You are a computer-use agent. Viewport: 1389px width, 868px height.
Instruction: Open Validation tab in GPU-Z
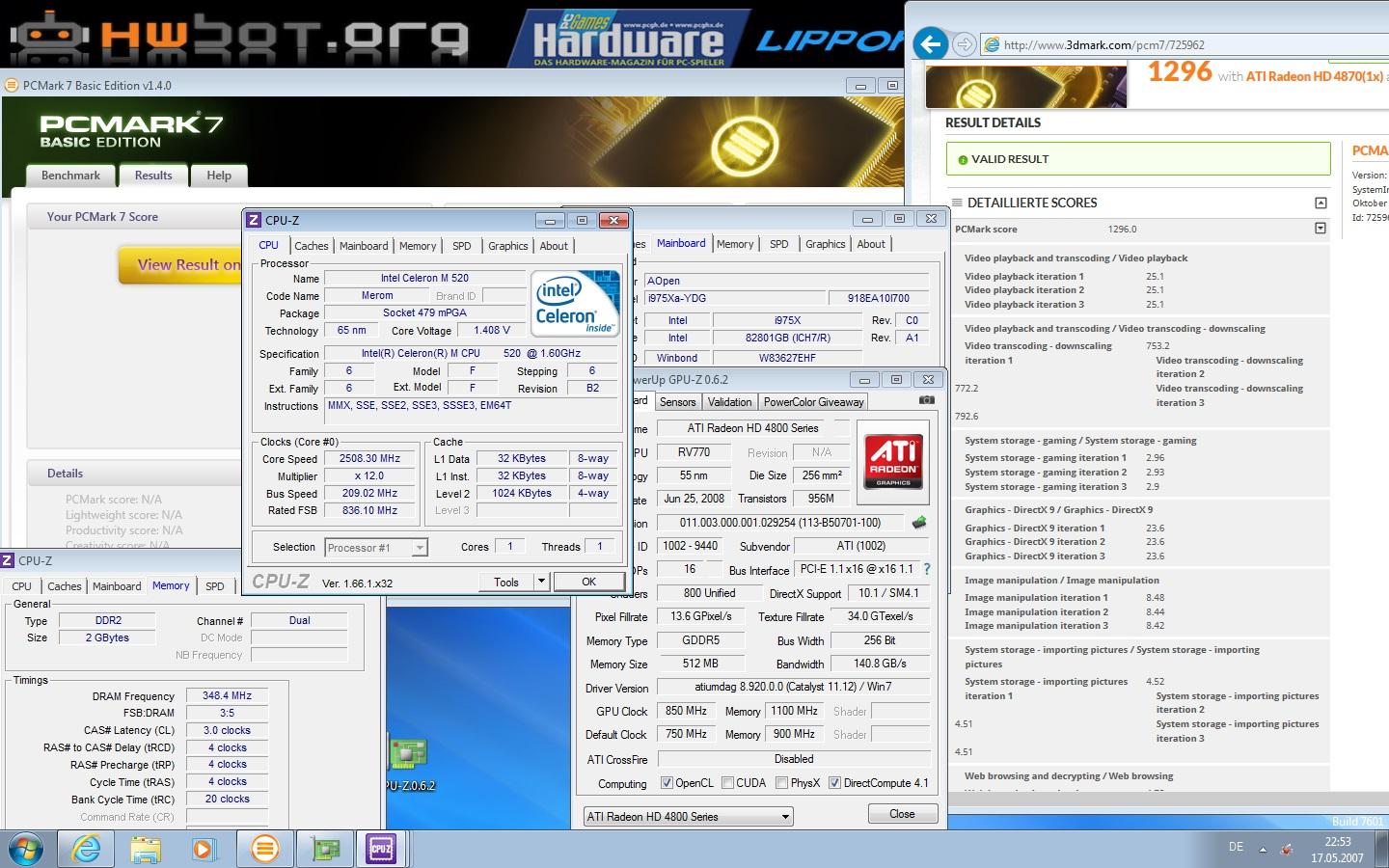tap(729, 402)
